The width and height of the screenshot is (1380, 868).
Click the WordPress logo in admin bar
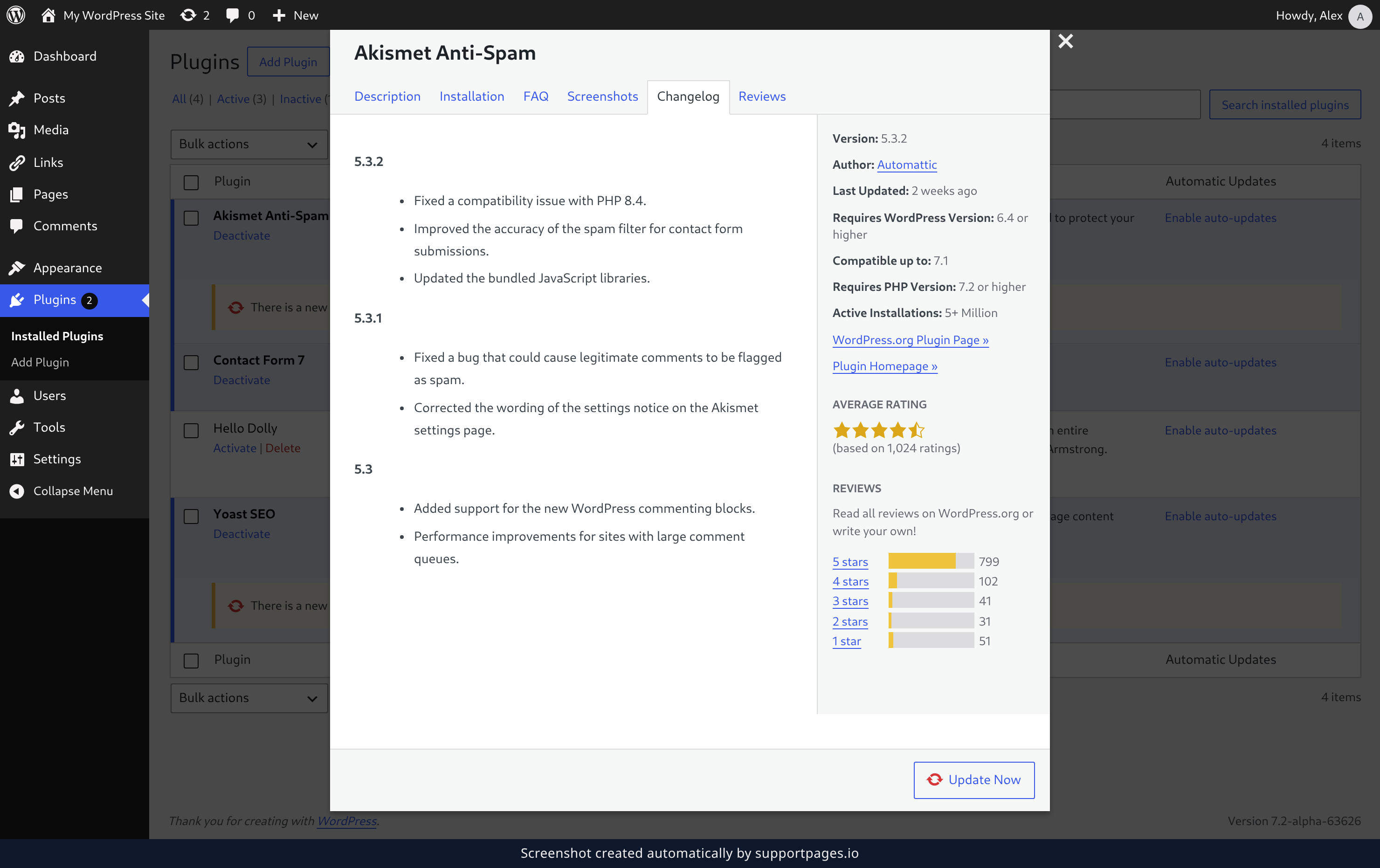pos(16,15)
